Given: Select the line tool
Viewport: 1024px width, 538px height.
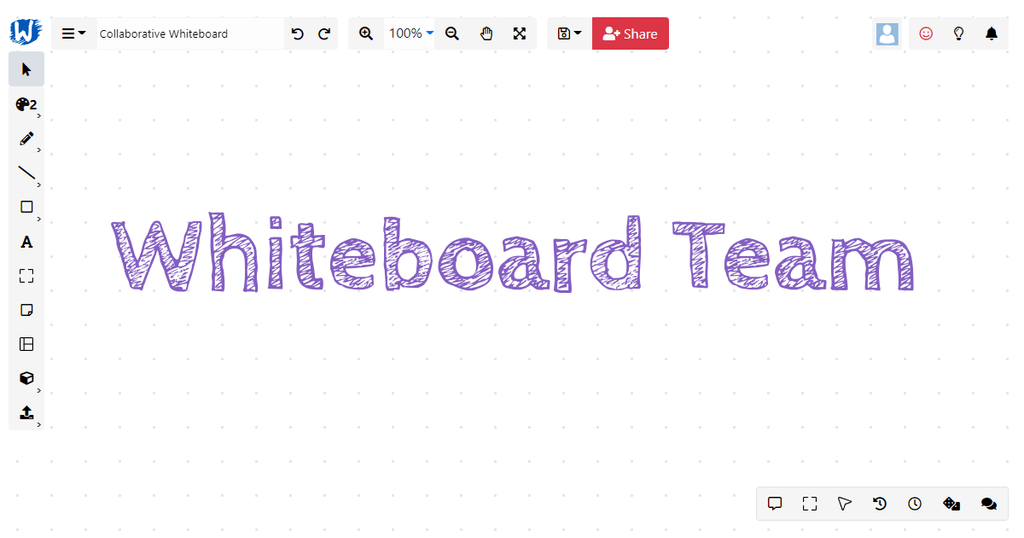Looking at the screenshot, I should [26, 173].
